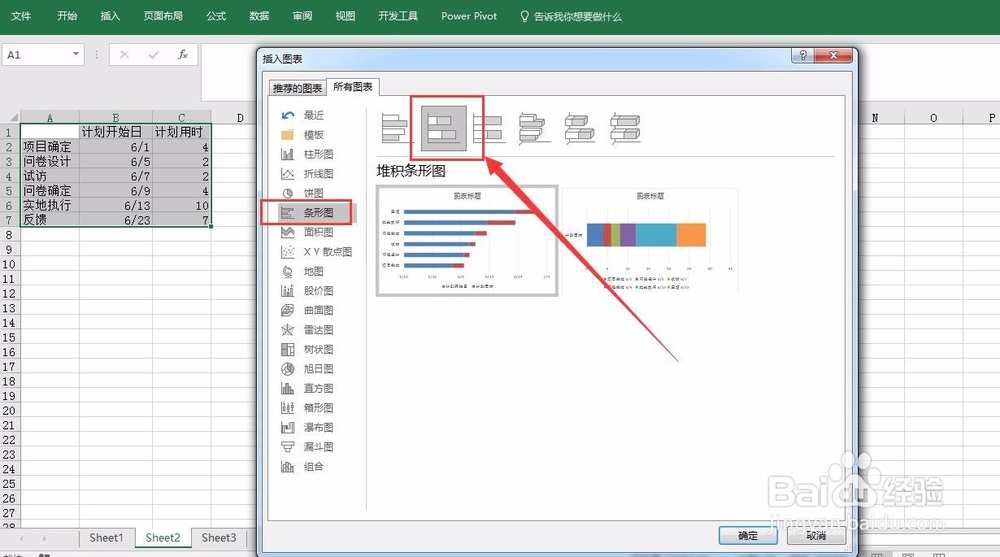The width and height of the screenshot is (1000, 557).
Task: Pick the second stacked bar preview thumbnail
Action: point(650,241)
